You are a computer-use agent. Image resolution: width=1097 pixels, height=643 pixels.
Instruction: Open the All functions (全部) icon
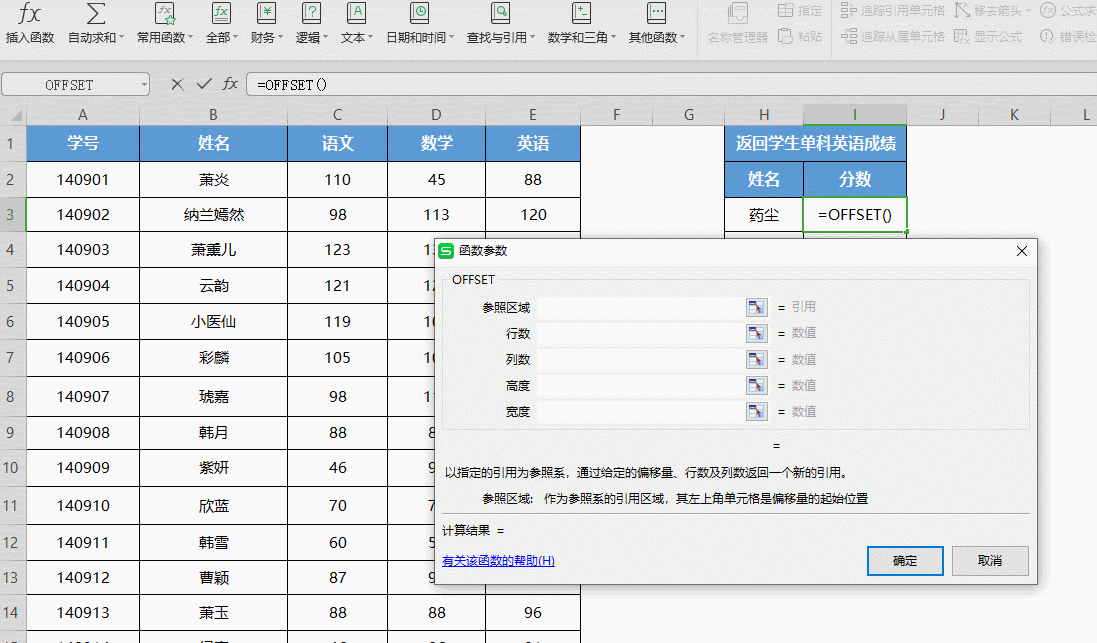221,14
